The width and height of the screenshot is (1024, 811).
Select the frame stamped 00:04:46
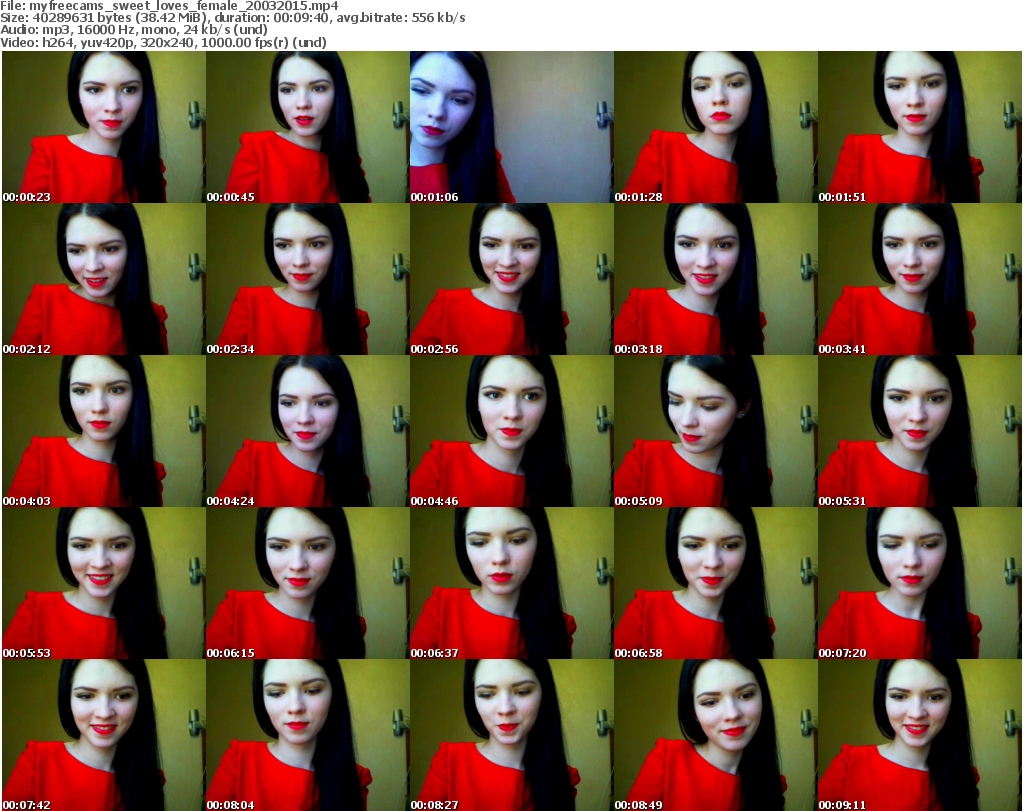(511, 431)
